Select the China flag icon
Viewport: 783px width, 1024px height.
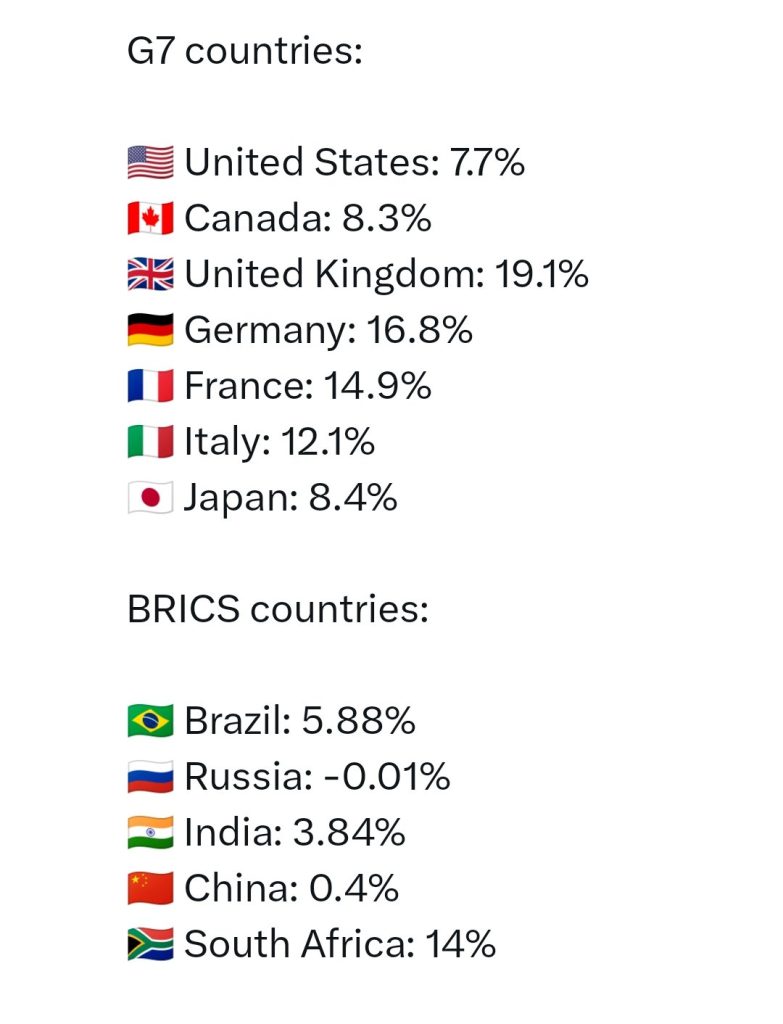click(x=150, y=888)
